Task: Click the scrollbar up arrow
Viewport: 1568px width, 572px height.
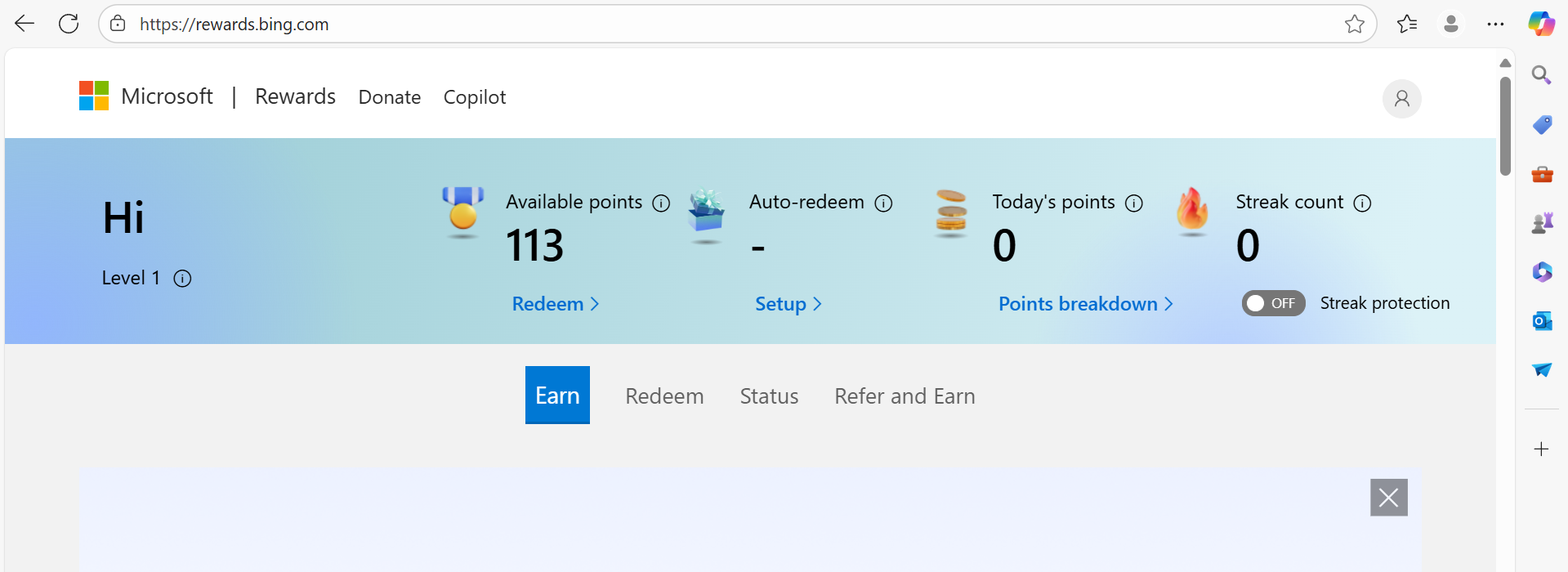Action: click(1505, 63)
